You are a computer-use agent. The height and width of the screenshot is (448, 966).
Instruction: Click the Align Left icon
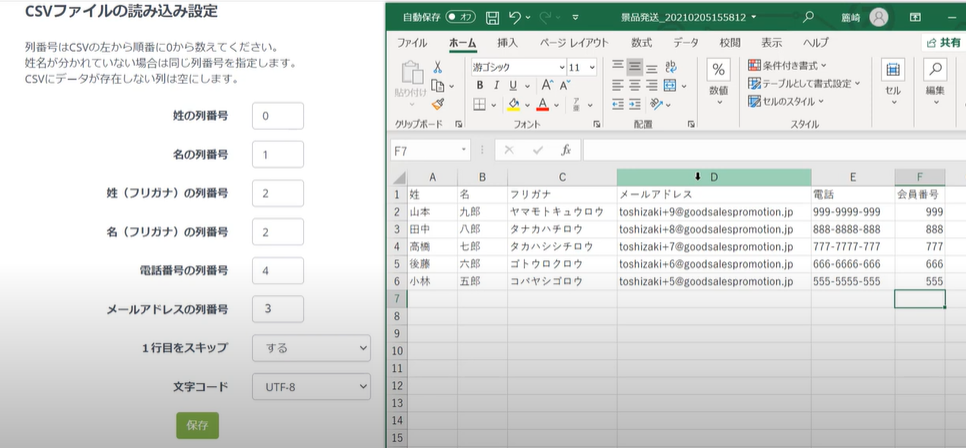[618, 86]
